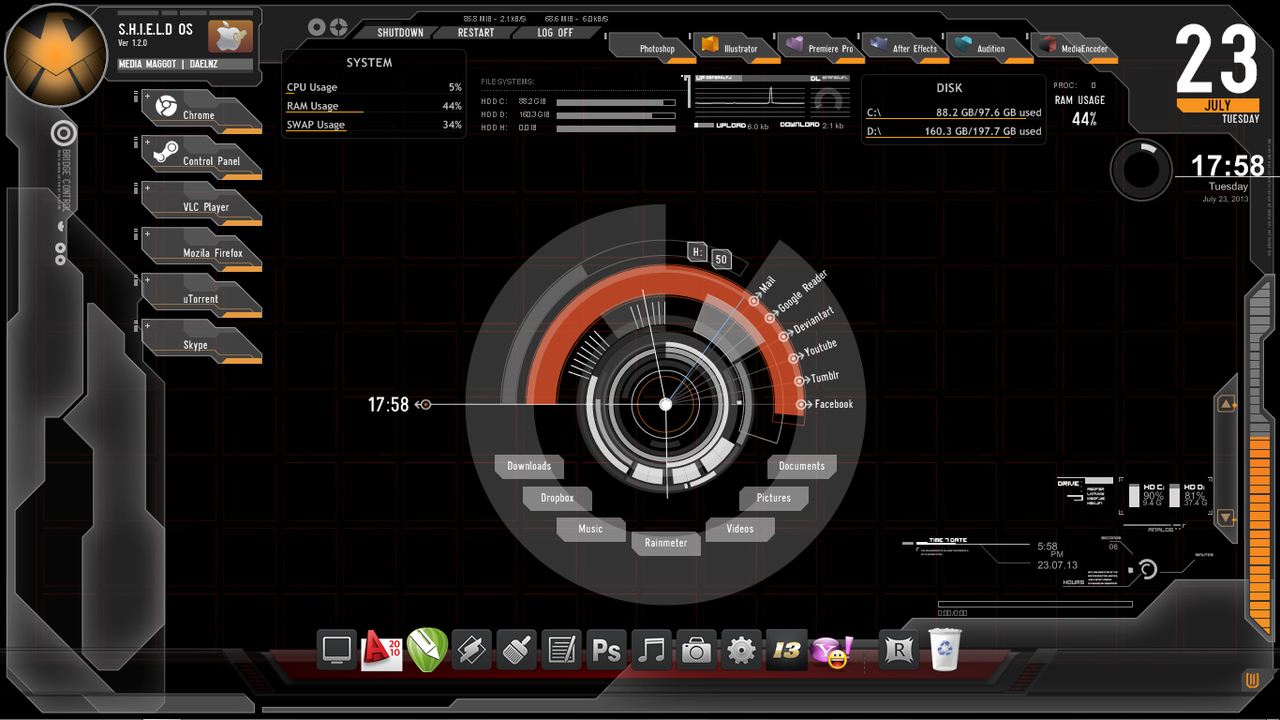This screenshot has height=720, width=1280.
Task: Expand plus sign on uTorrent launcher
Action: coord(147,280)
